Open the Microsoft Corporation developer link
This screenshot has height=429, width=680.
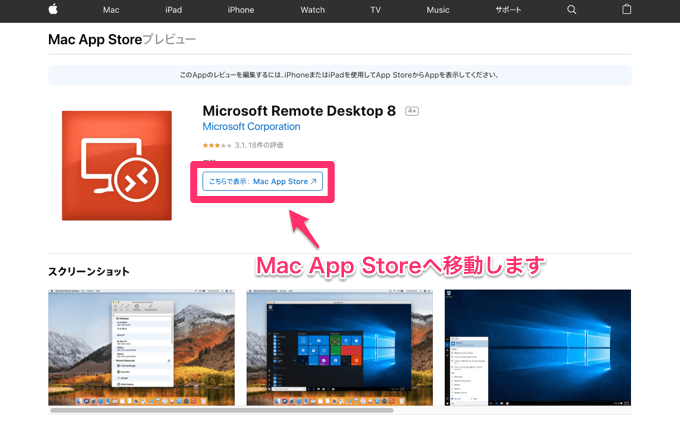pyautogui.click(x=251, y=127)
